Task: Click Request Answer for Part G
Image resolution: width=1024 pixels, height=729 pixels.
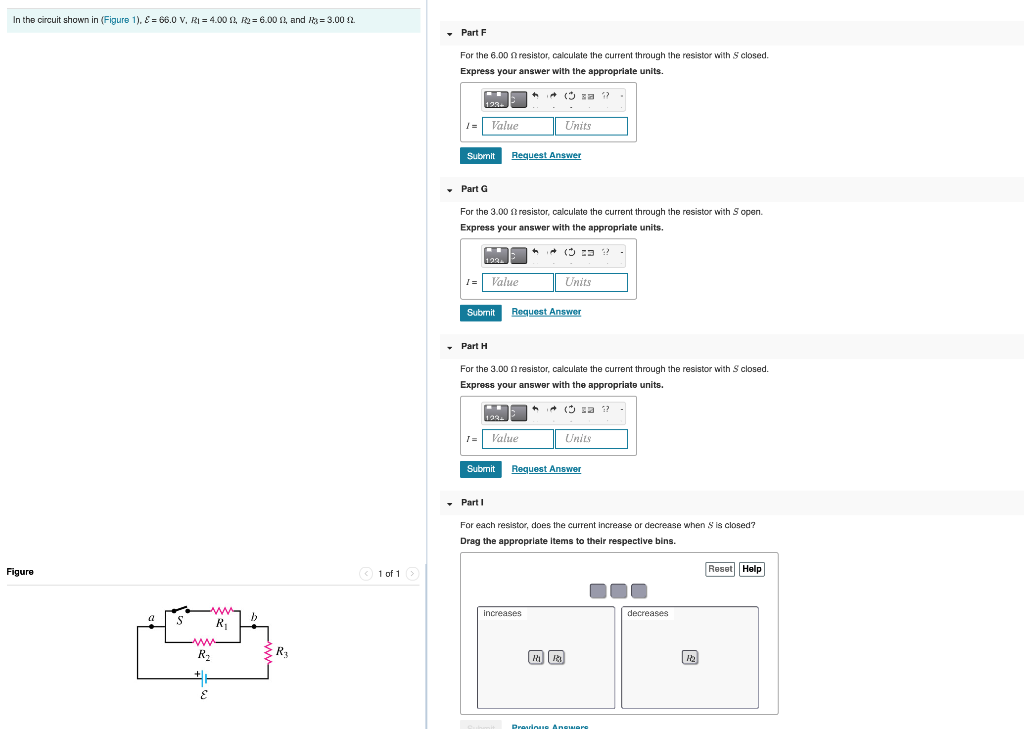Action: (546, 311)
